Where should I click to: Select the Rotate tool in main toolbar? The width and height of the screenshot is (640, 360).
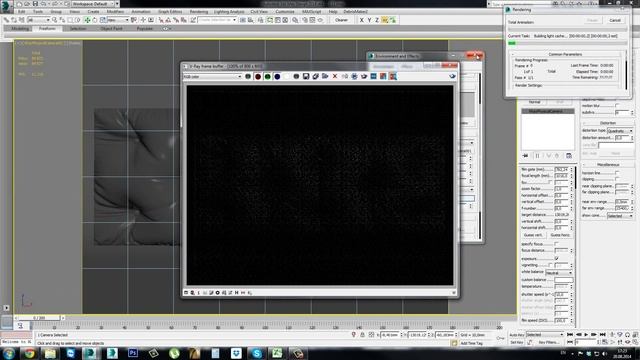point(95,20)
